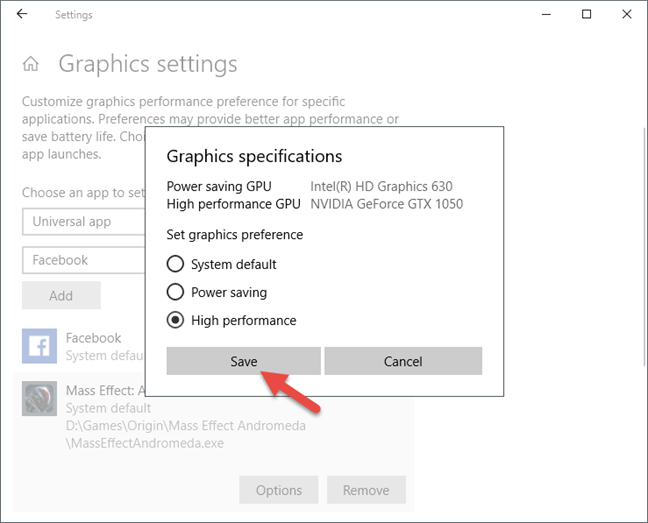
Task: Maximize the Settings window
Action: pos(586,14)
